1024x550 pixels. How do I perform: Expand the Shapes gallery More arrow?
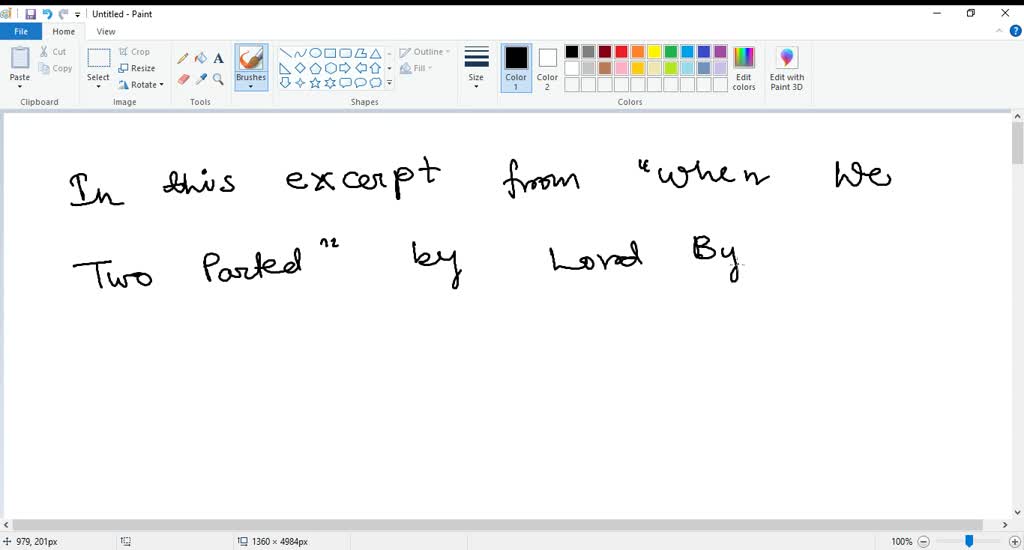tap(389, 83)
